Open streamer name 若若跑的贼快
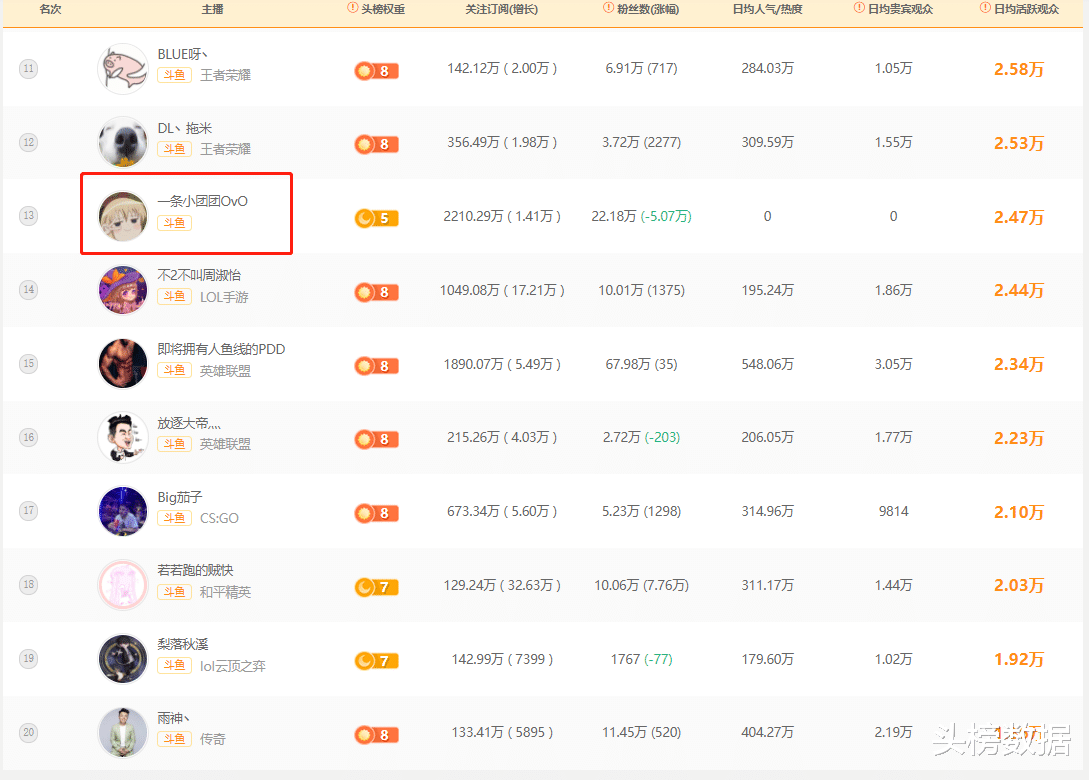The width and height of the screenshot is (1089, 780). tap(195, 570)
